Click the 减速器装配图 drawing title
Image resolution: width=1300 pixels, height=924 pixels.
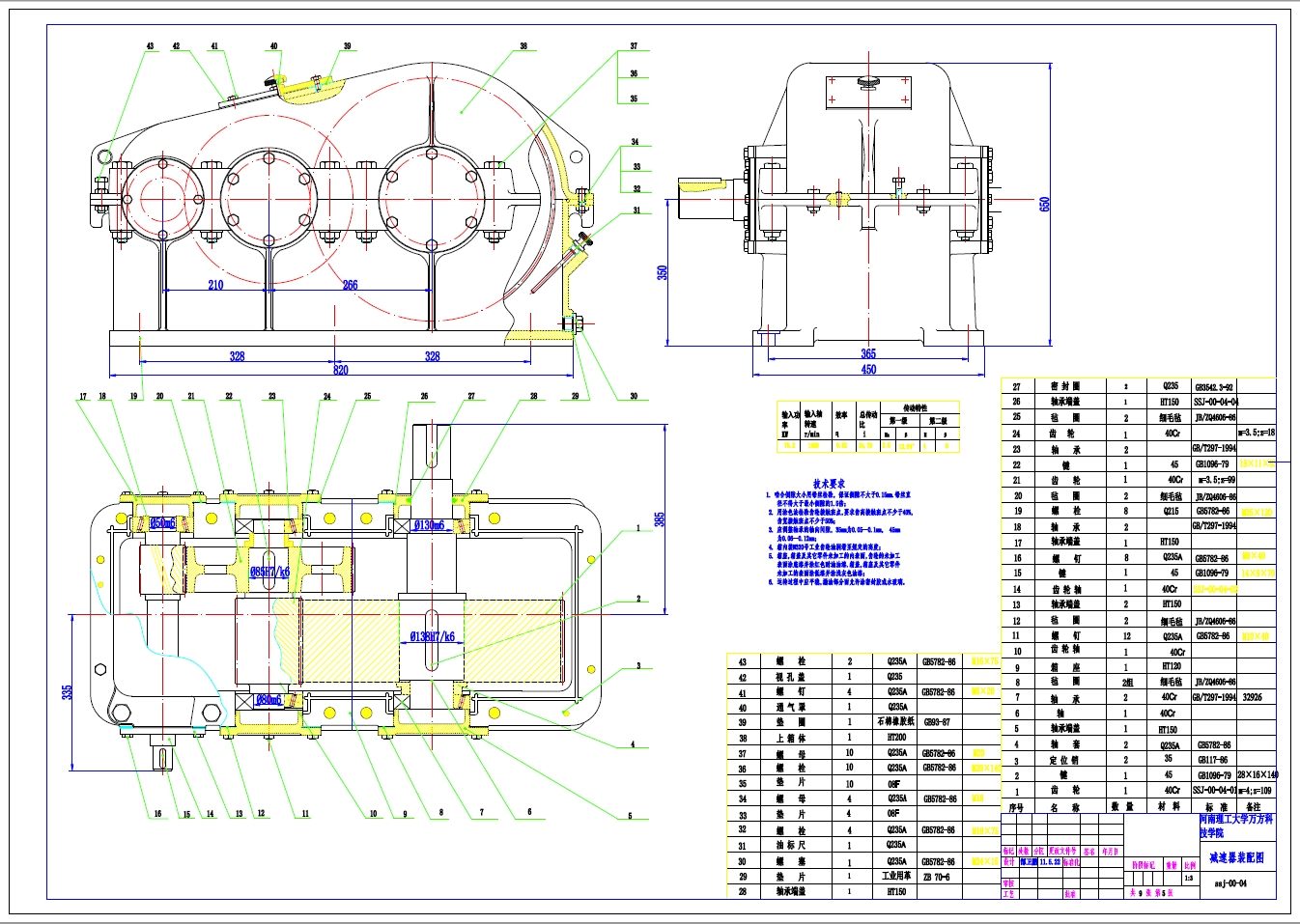[1236, 857]
